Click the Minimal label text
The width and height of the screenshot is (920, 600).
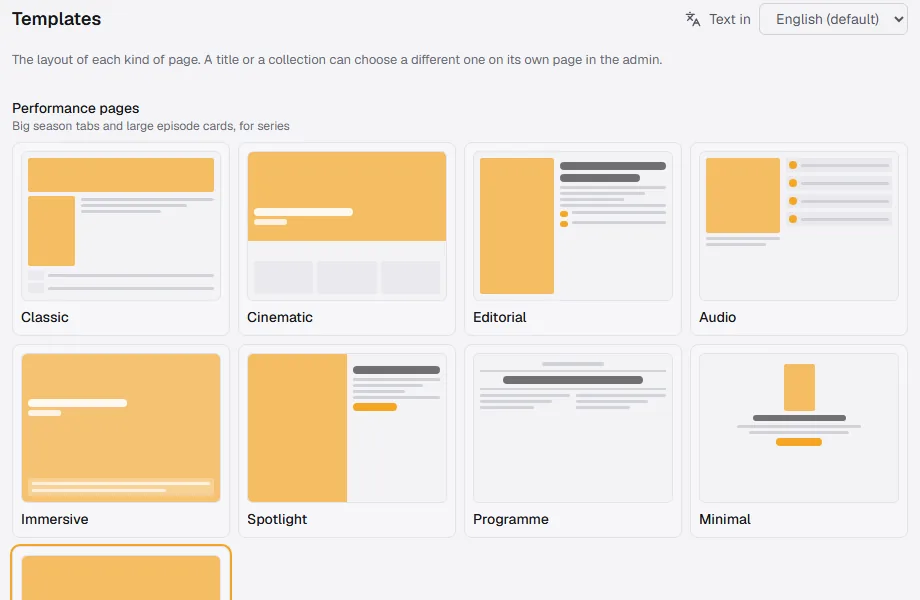tap(725, 519)
